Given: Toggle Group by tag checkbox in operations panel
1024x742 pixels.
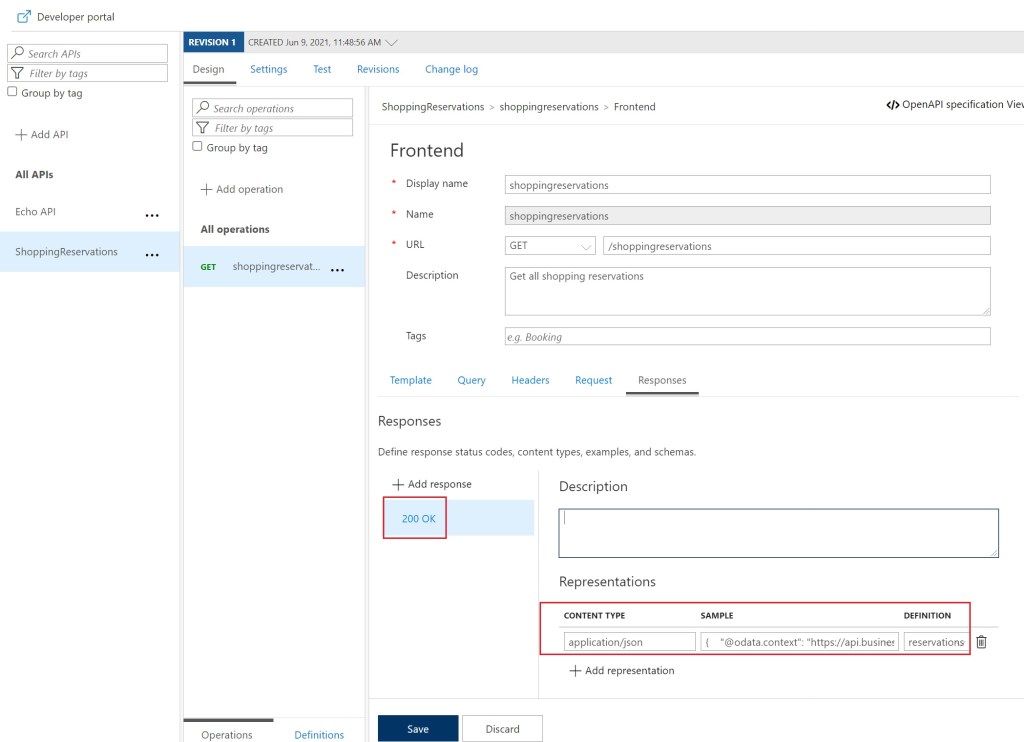Looking at the screenshot, I should coord(198,147).
